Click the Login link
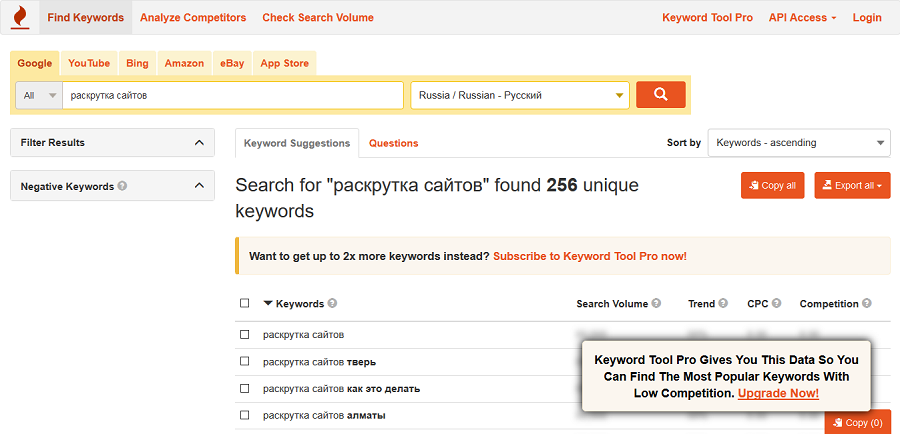 [867, 17]
